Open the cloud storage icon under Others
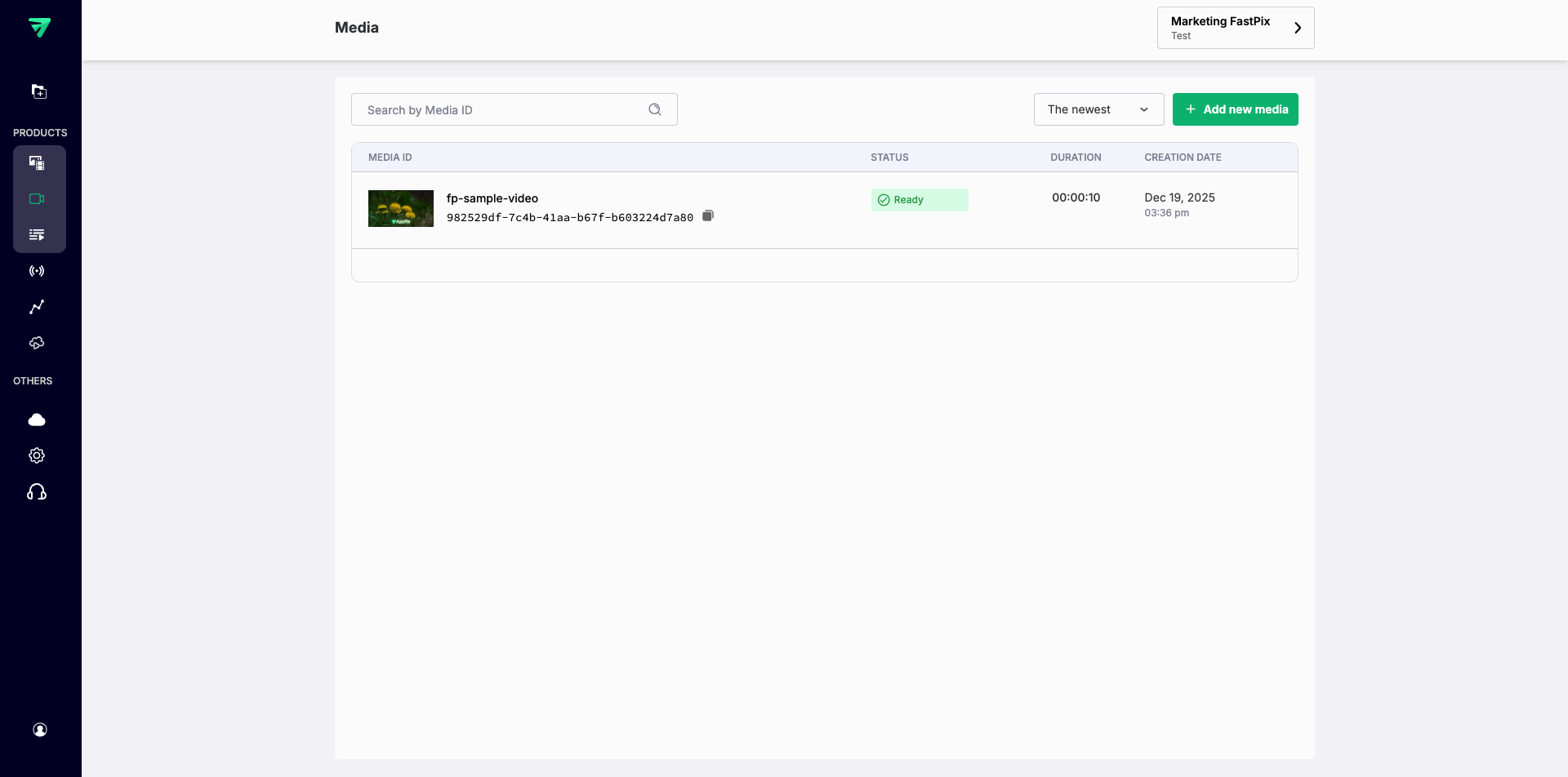The image size is (1568, 777). tap(37, 419)
